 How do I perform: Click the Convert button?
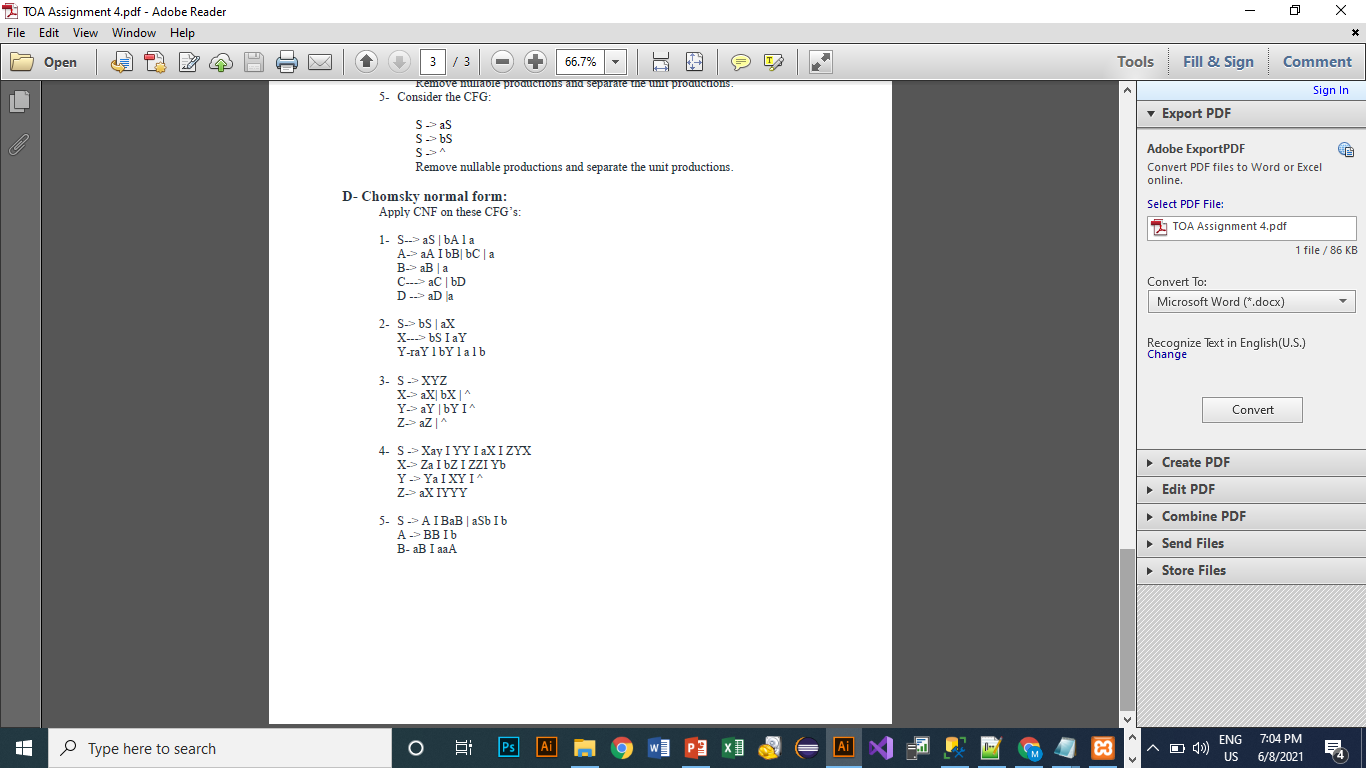point(1252,409)
